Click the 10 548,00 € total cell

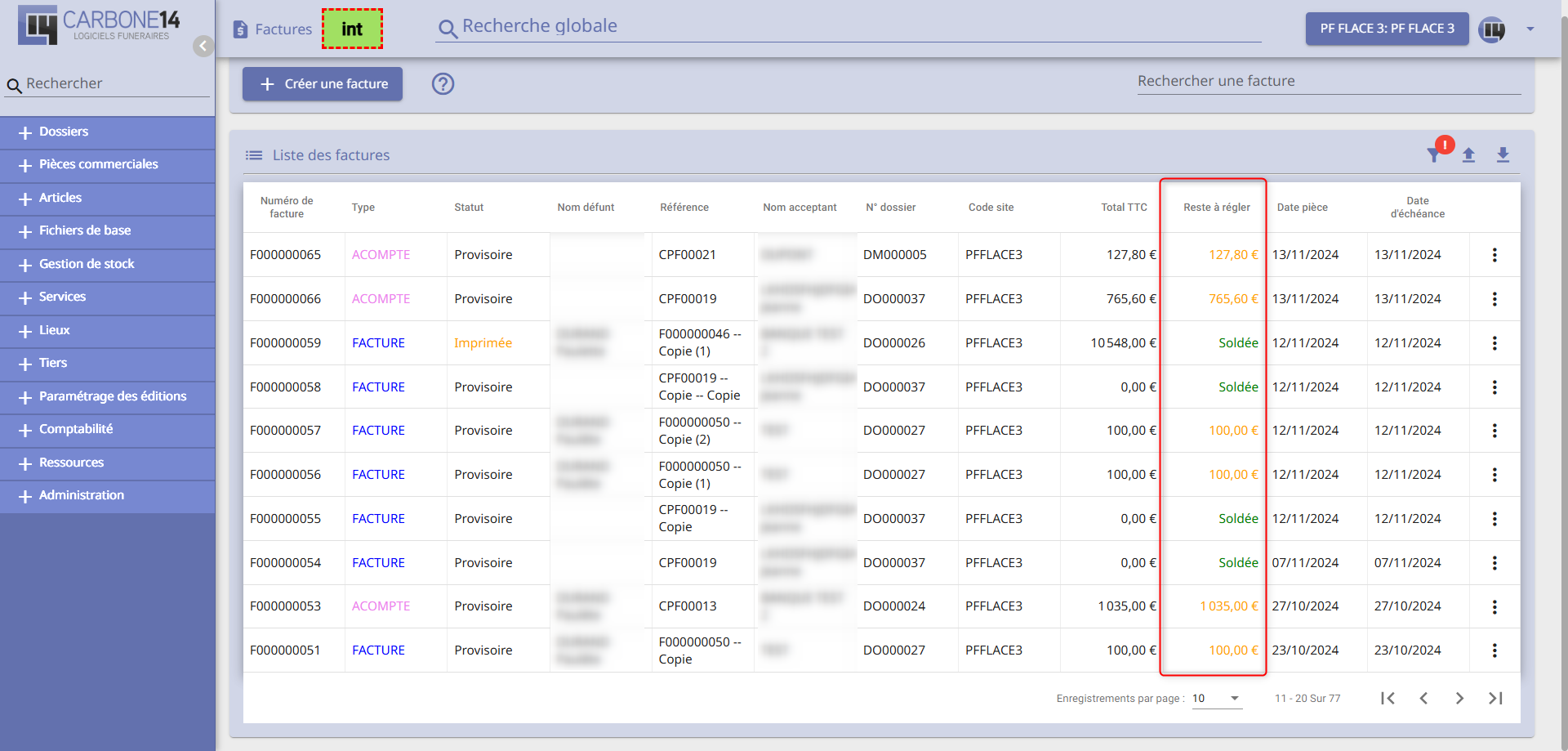pos(1123,343)
